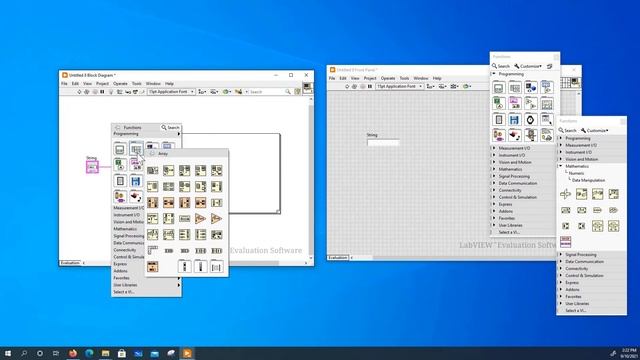Click Search in Block Diagram Functions popup
Viewport: 640px width, 360px height.
[x=170, y=127]
